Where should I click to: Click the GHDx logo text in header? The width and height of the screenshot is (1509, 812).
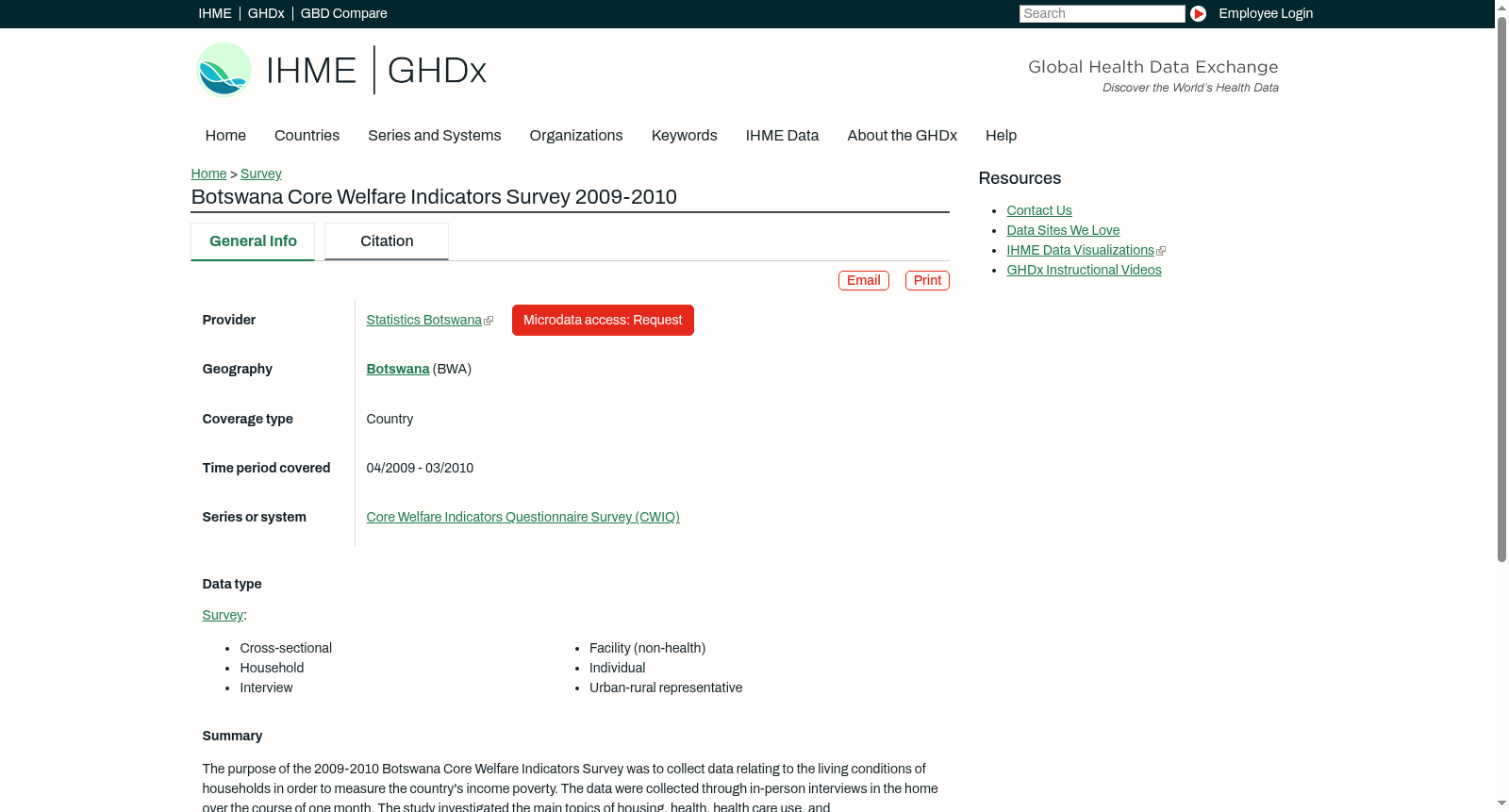437,71
